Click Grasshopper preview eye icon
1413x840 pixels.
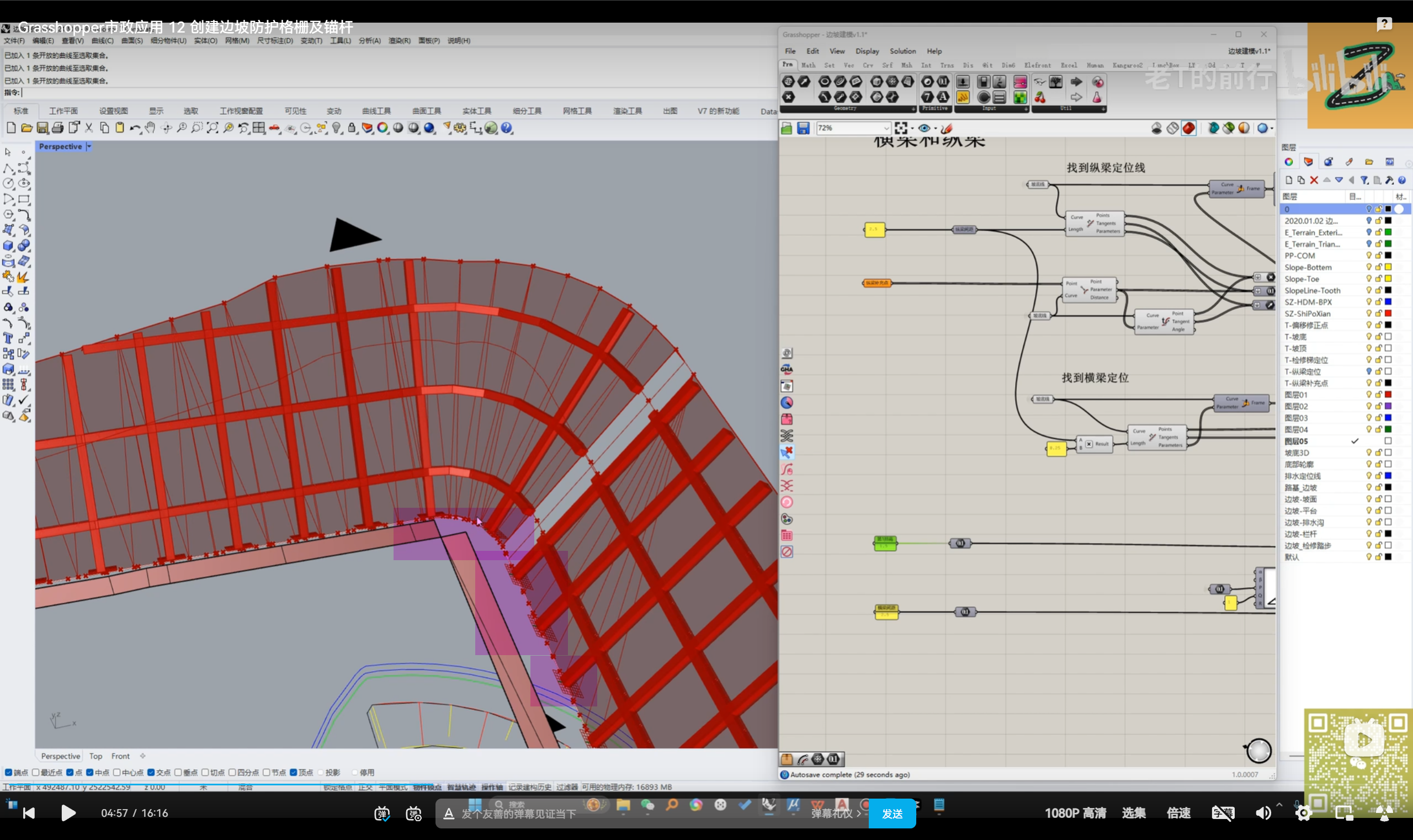924,129
